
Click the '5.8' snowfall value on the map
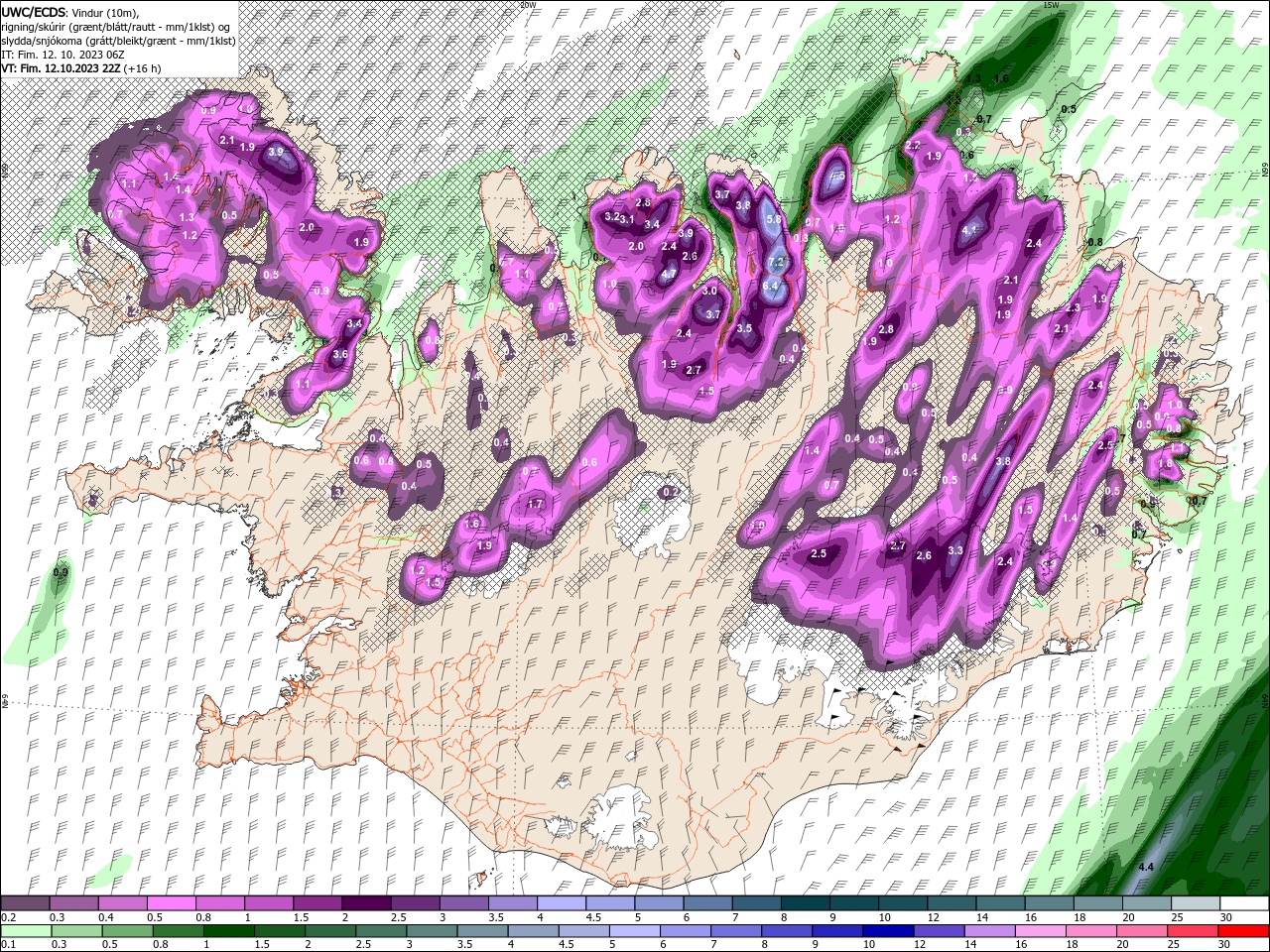click(775, 219)
